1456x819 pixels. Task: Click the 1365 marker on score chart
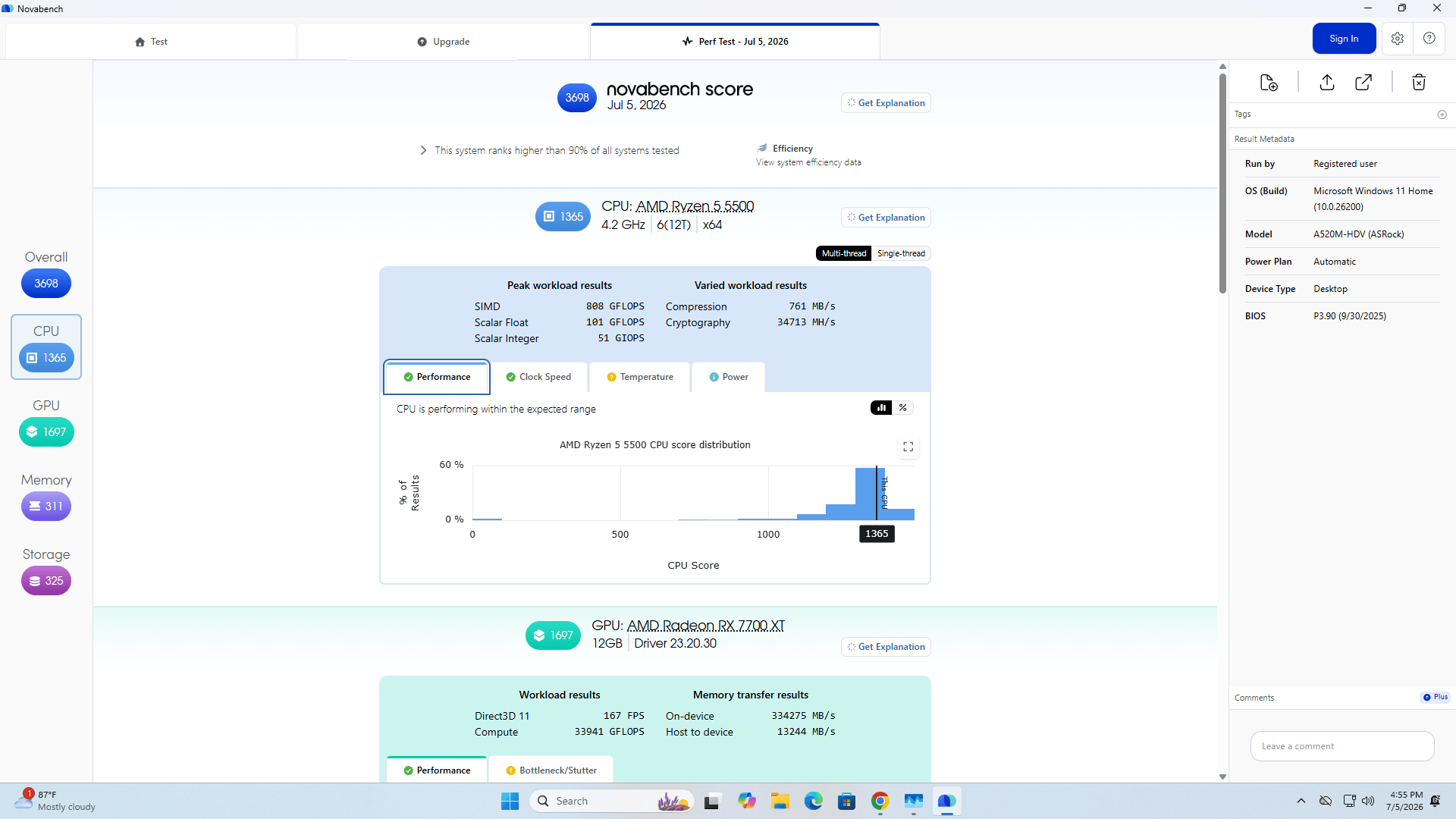(x=877, y=534)
